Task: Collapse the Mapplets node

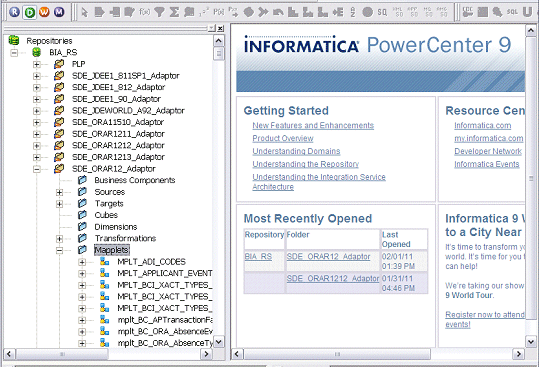Action: [x=59, y=250]
